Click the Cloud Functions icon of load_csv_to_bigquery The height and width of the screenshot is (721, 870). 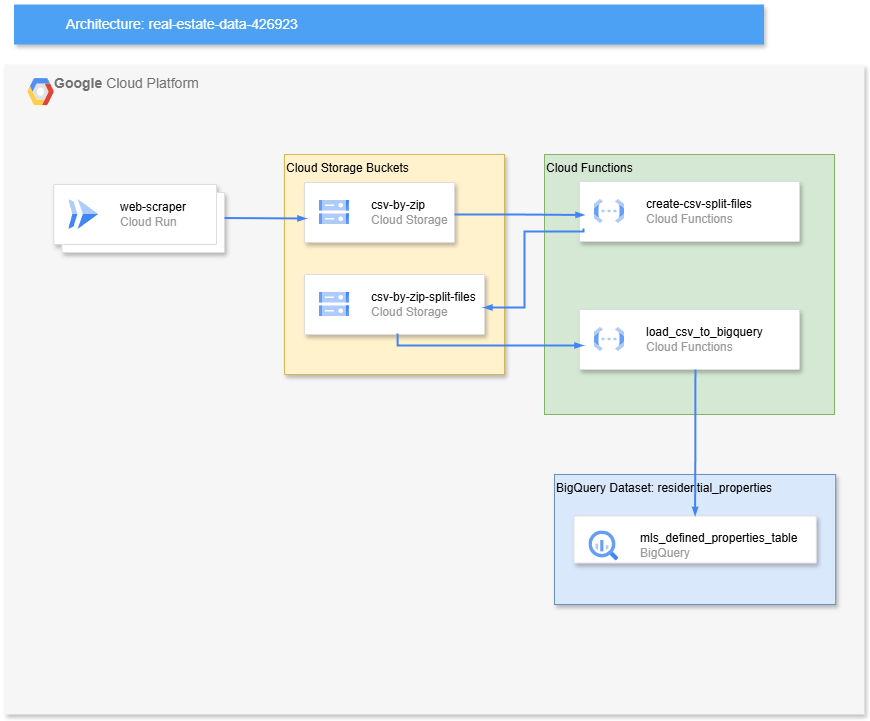point(609,339)
